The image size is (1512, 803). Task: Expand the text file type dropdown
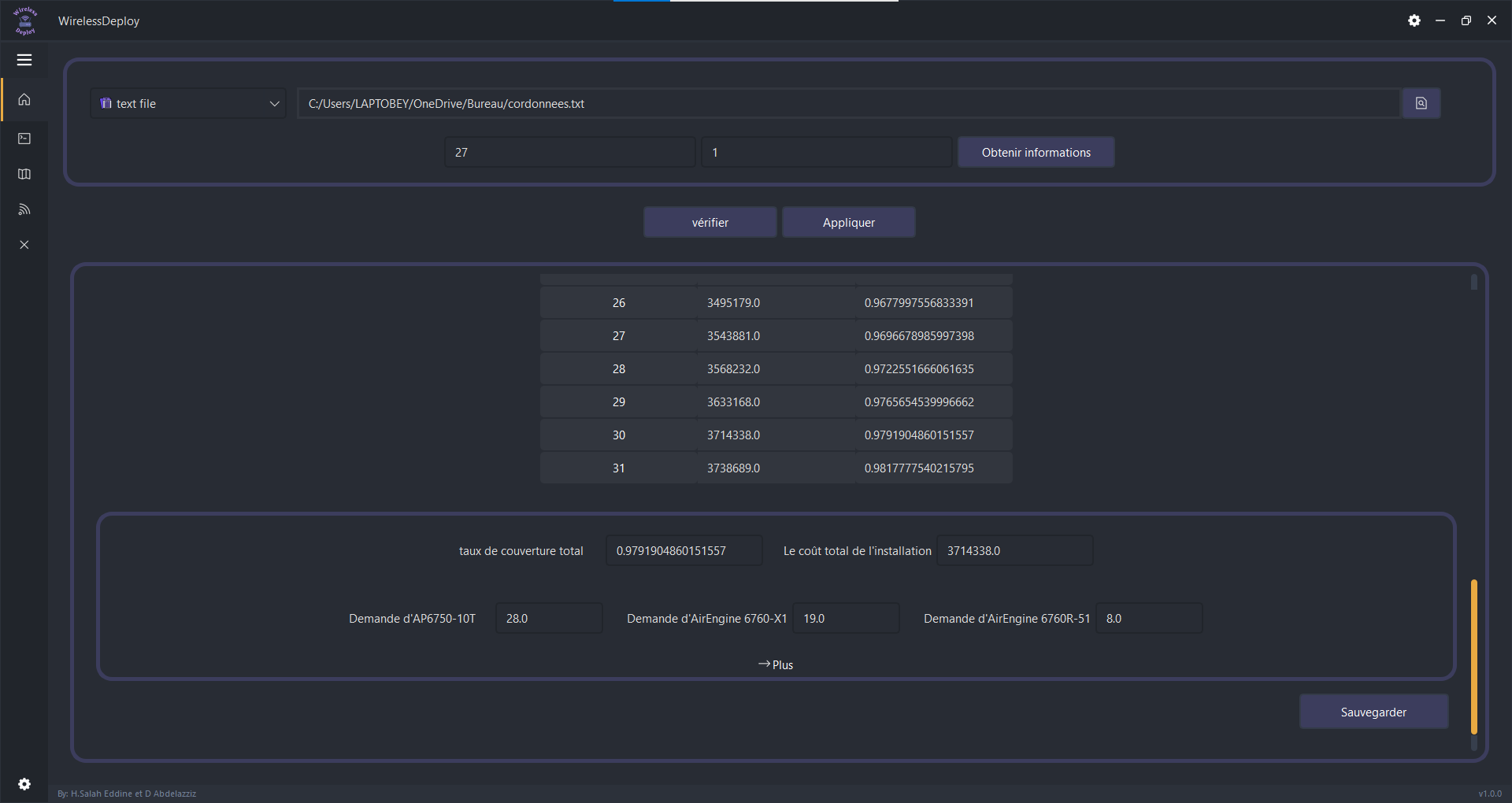pos(188,103)
